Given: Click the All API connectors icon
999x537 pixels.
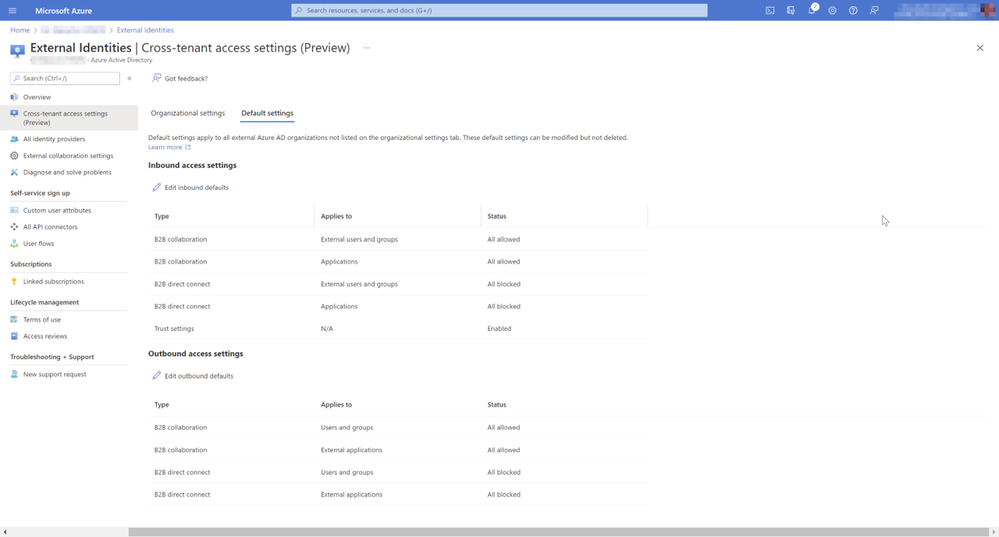Looking at the screenshot, I should [x=14, y=227].
